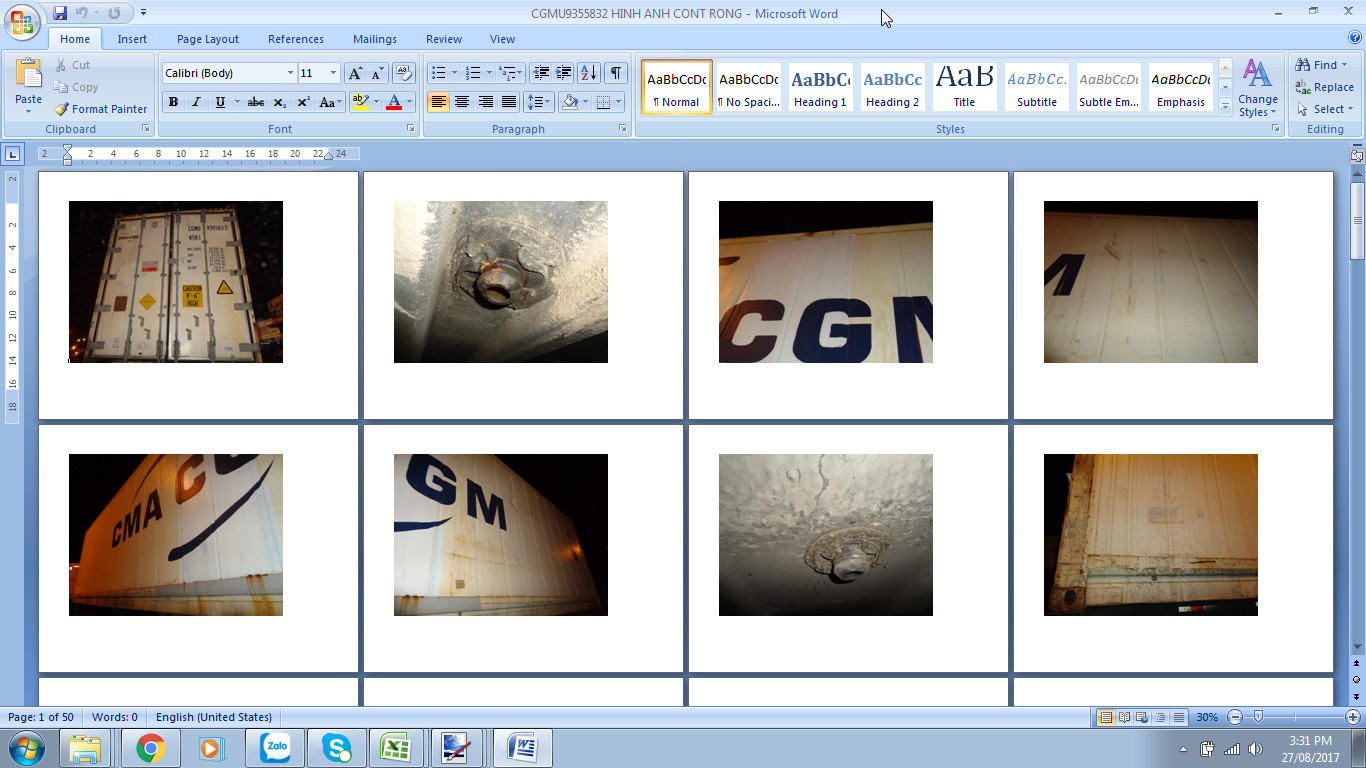Toggle bold formatting
The image size is (1366, 768).
173,102
